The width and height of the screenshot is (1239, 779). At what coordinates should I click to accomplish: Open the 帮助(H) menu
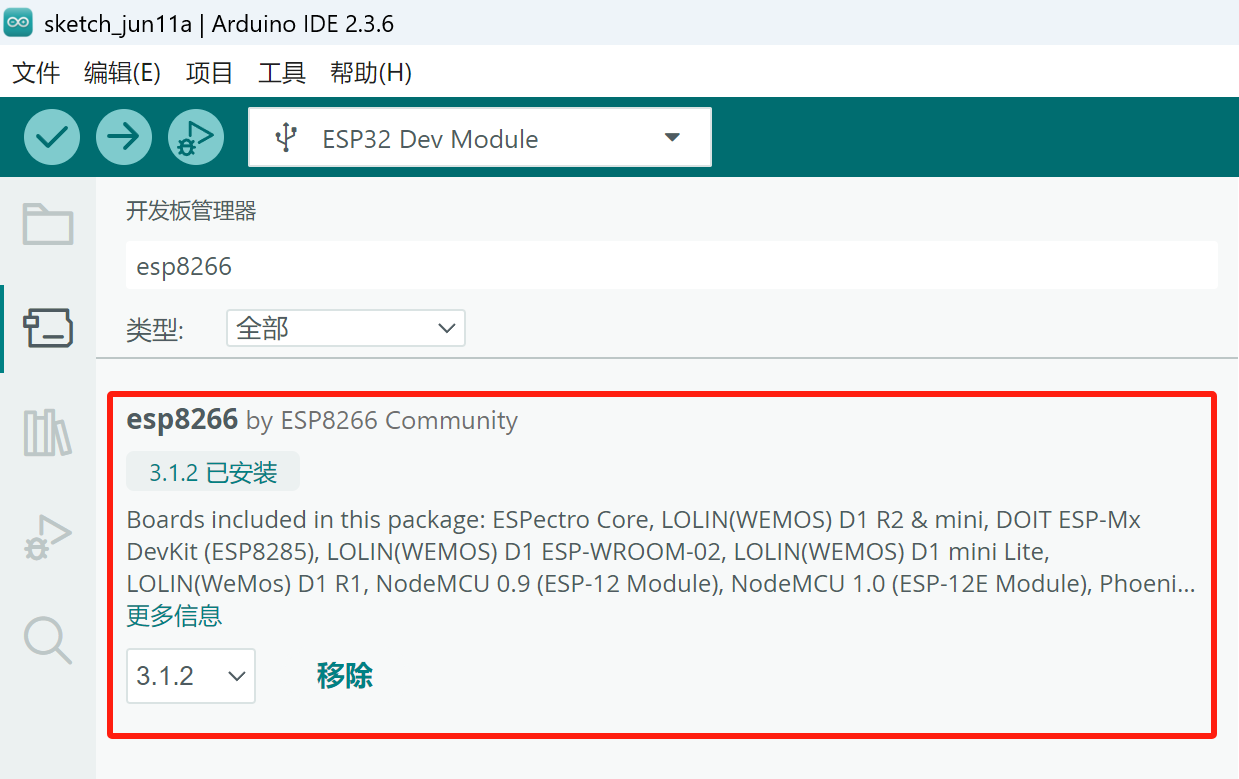pyautogui.click(x=371, y=72)
